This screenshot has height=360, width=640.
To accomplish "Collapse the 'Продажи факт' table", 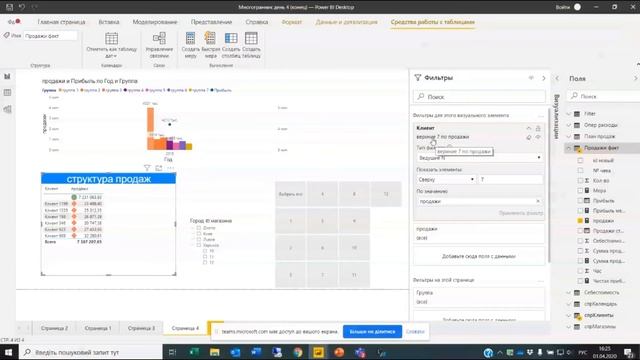I will pyautogui.click(x=569, y=148).
